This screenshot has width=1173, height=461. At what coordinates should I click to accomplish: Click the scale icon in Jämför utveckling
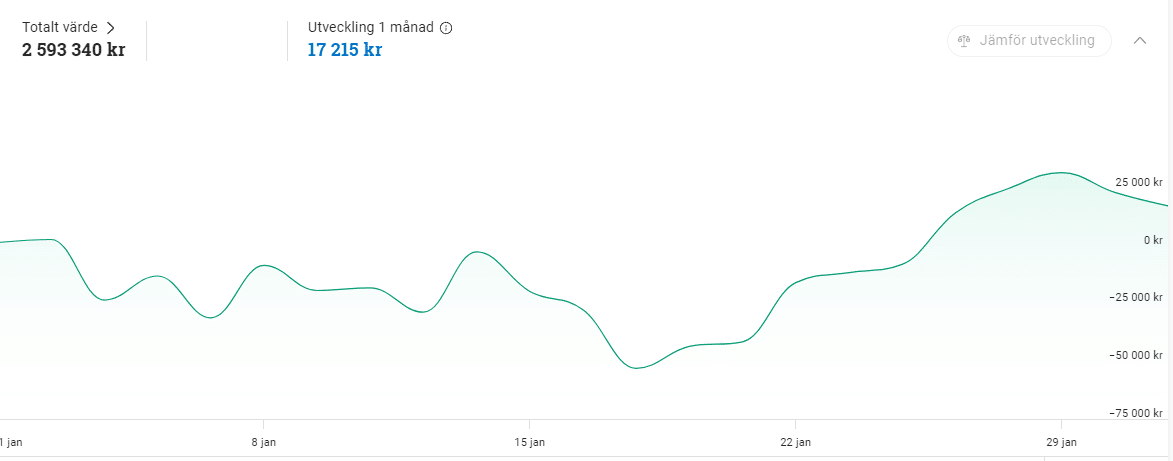coord(964,40)
